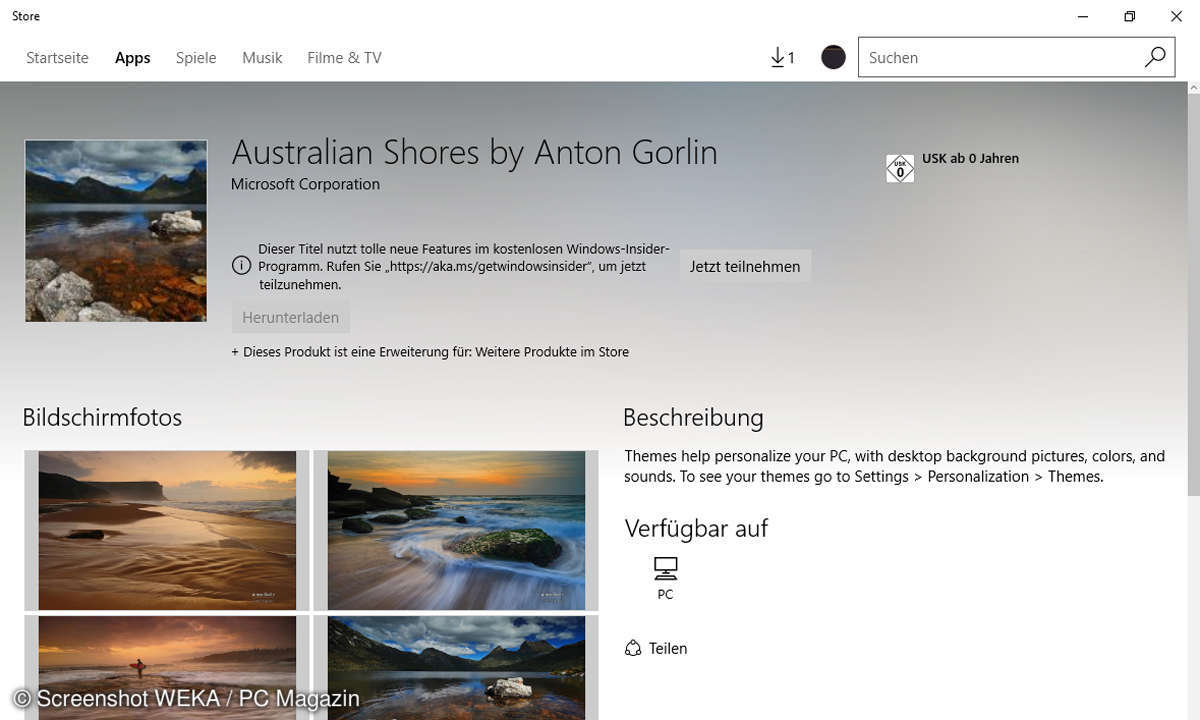Click the Verfügbar auf heading
Image resolution: width=1200 pixels, height=720 pixels.
696,528
